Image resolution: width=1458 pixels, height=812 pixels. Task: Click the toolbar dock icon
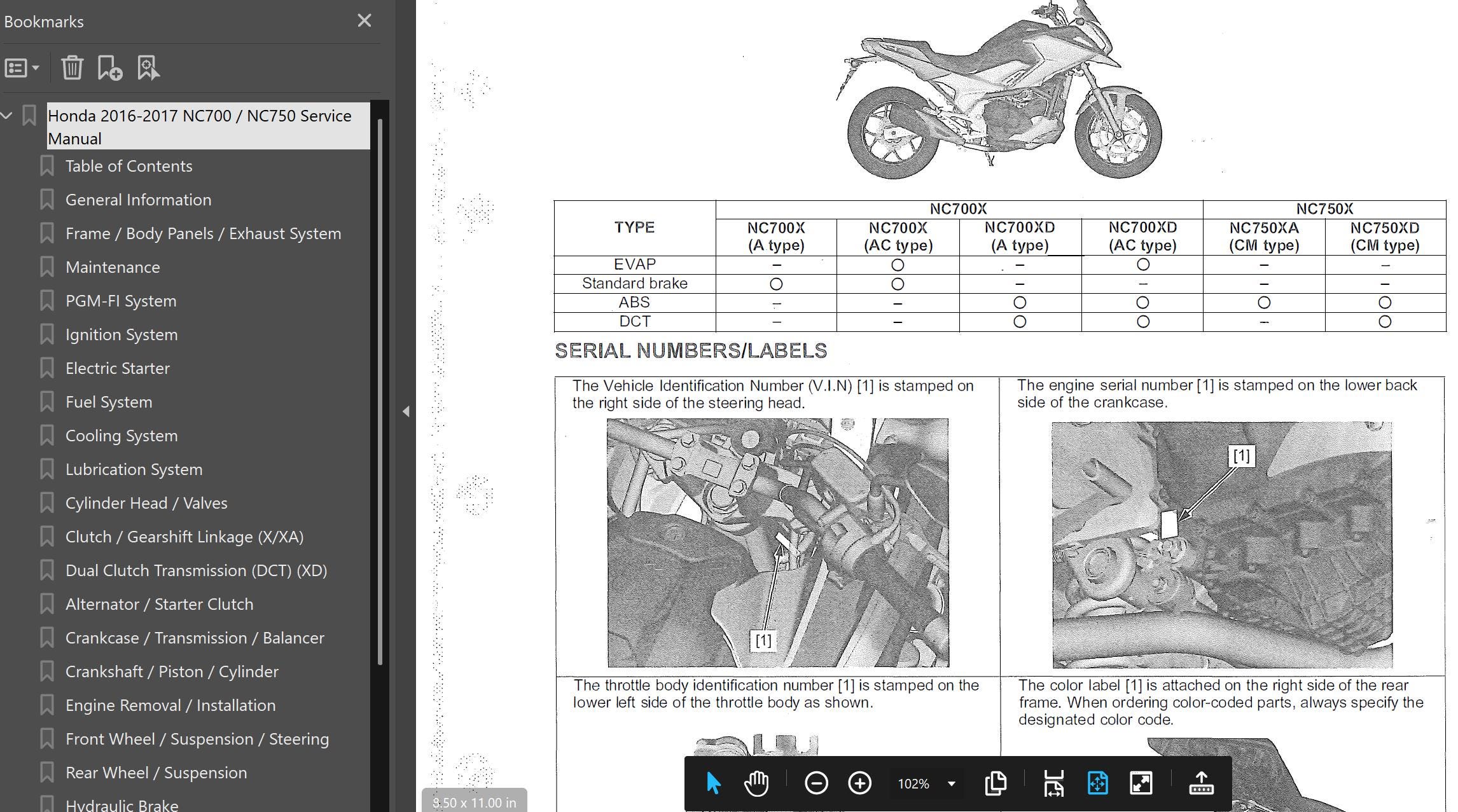[x=1201, y=783]
